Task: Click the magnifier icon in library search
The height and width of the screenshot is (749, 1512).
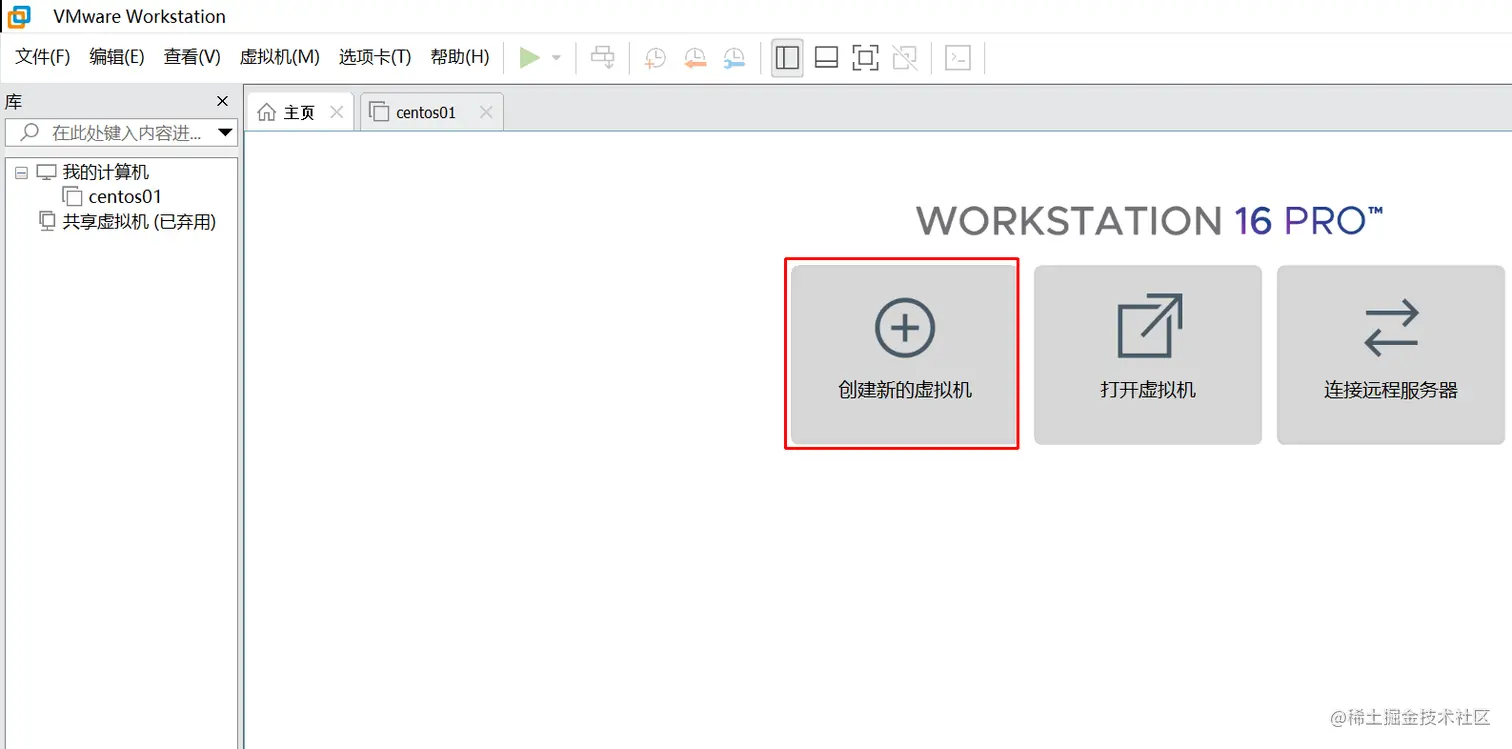Action: click(x=30, y=132)
